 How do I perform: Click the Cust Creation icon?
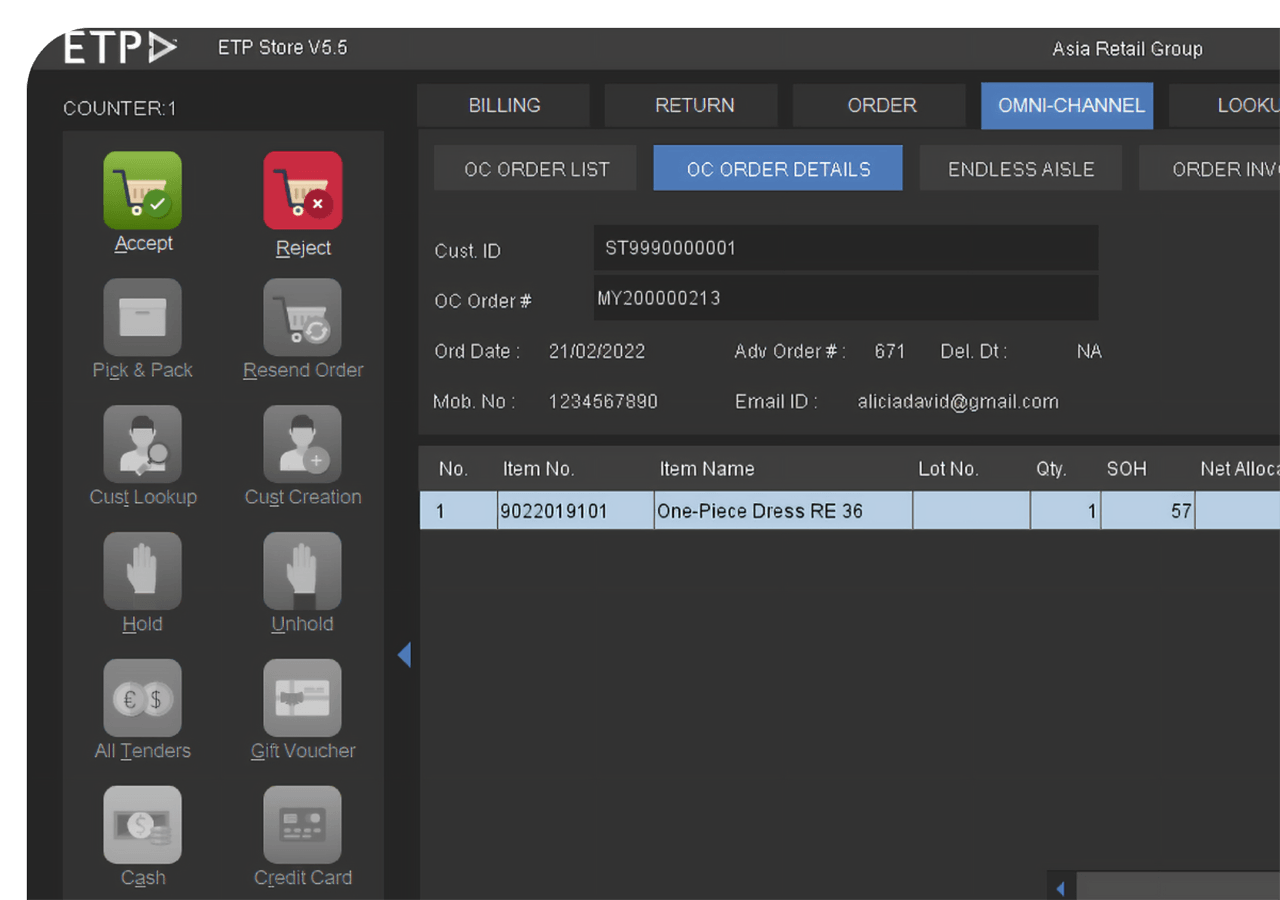click(302, 444)
